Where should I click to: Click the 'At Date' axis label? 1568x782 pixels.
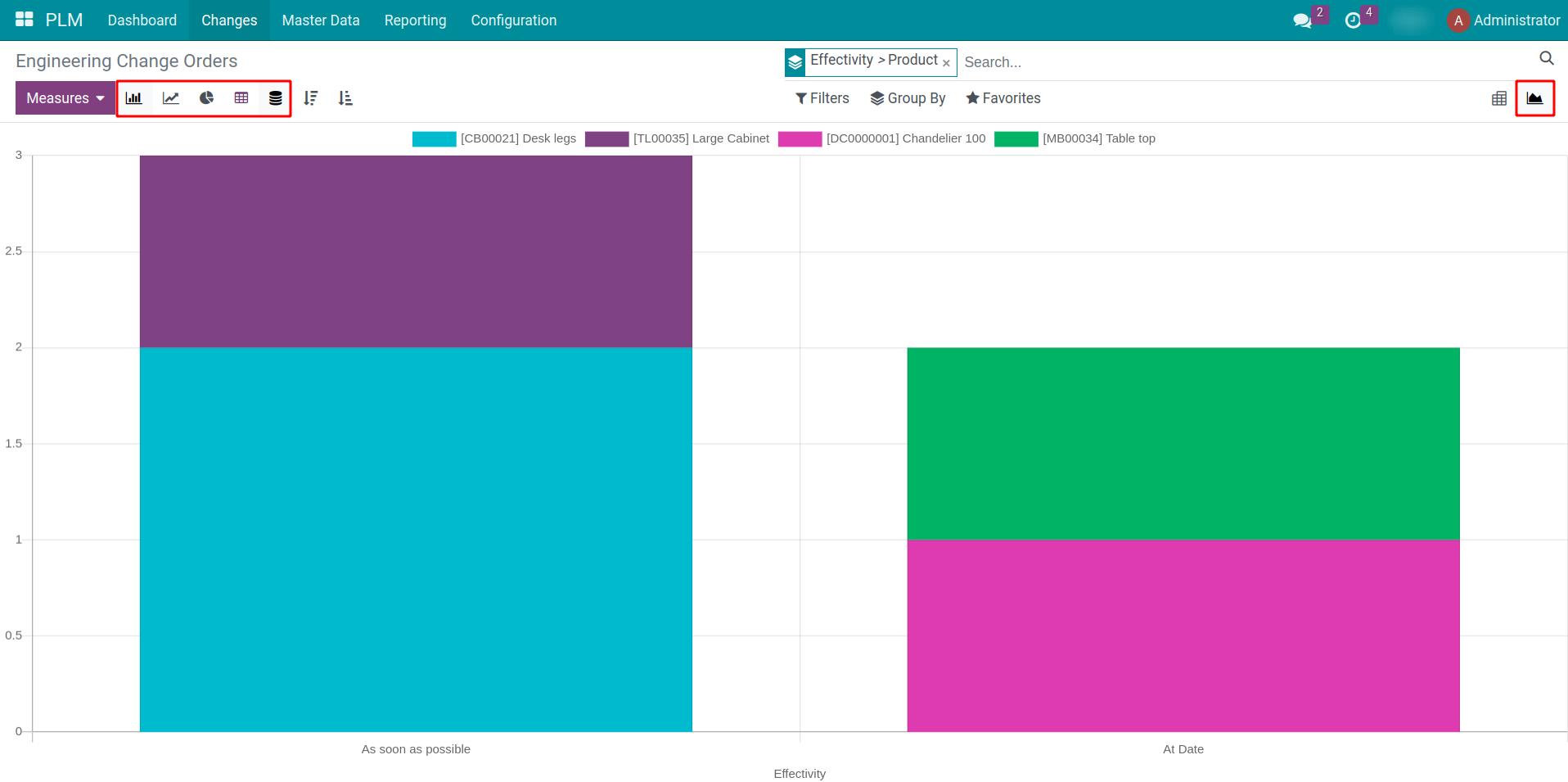click(1183, 749)
